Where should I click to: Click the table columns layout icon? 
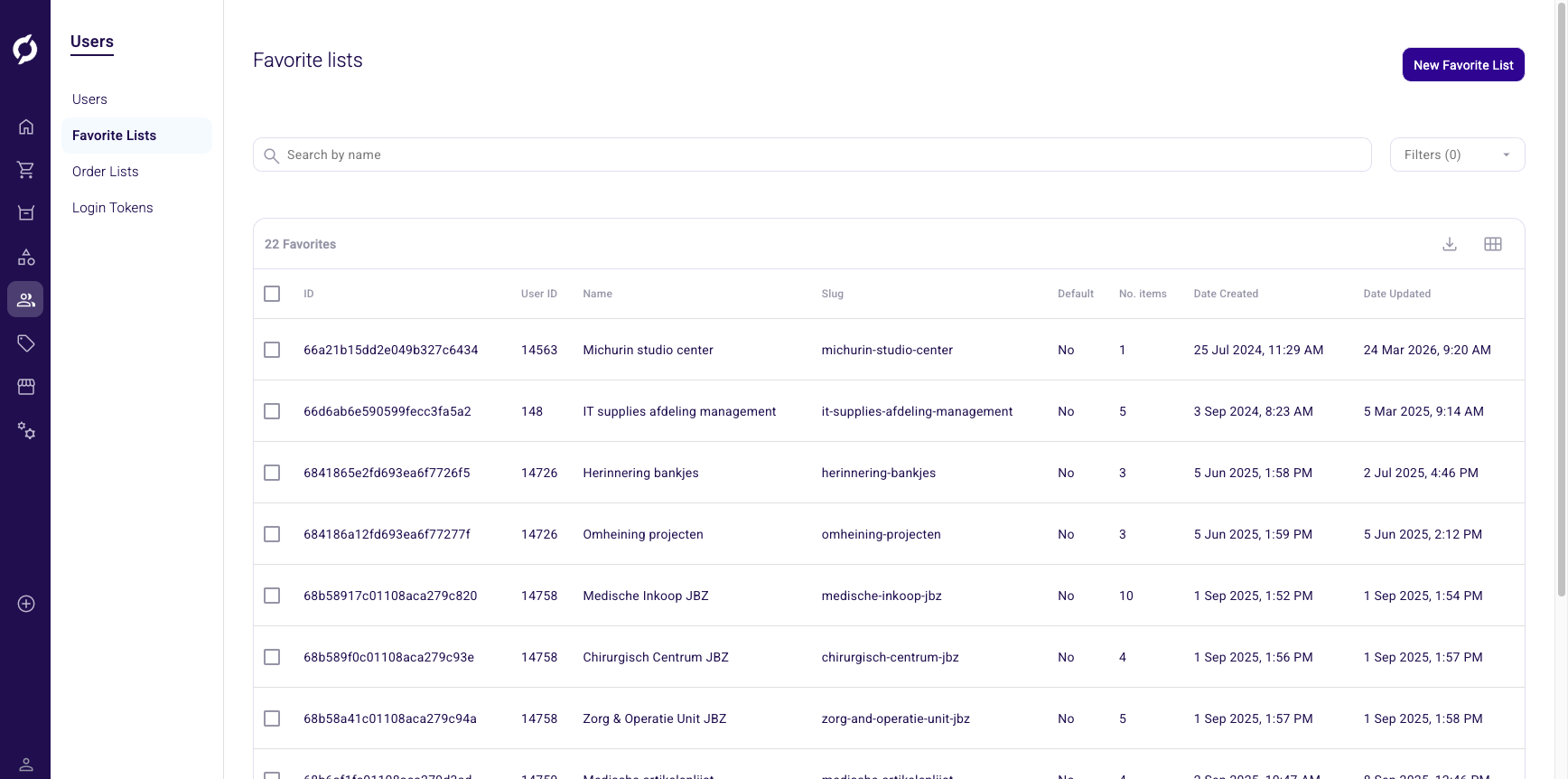(1493, 244)
